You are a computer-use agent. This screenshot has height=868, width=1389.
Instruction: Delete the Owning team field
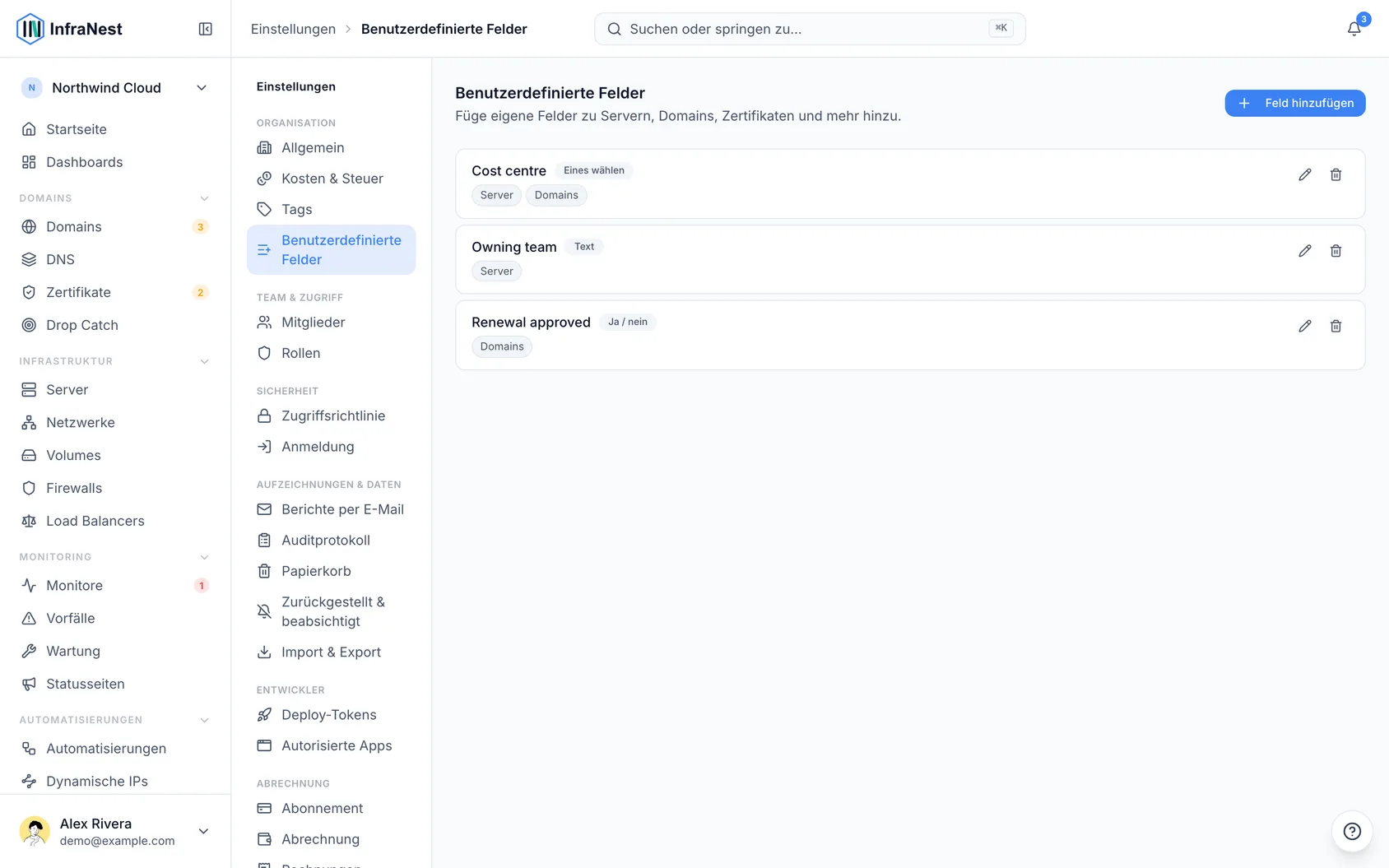(1336, 251)
